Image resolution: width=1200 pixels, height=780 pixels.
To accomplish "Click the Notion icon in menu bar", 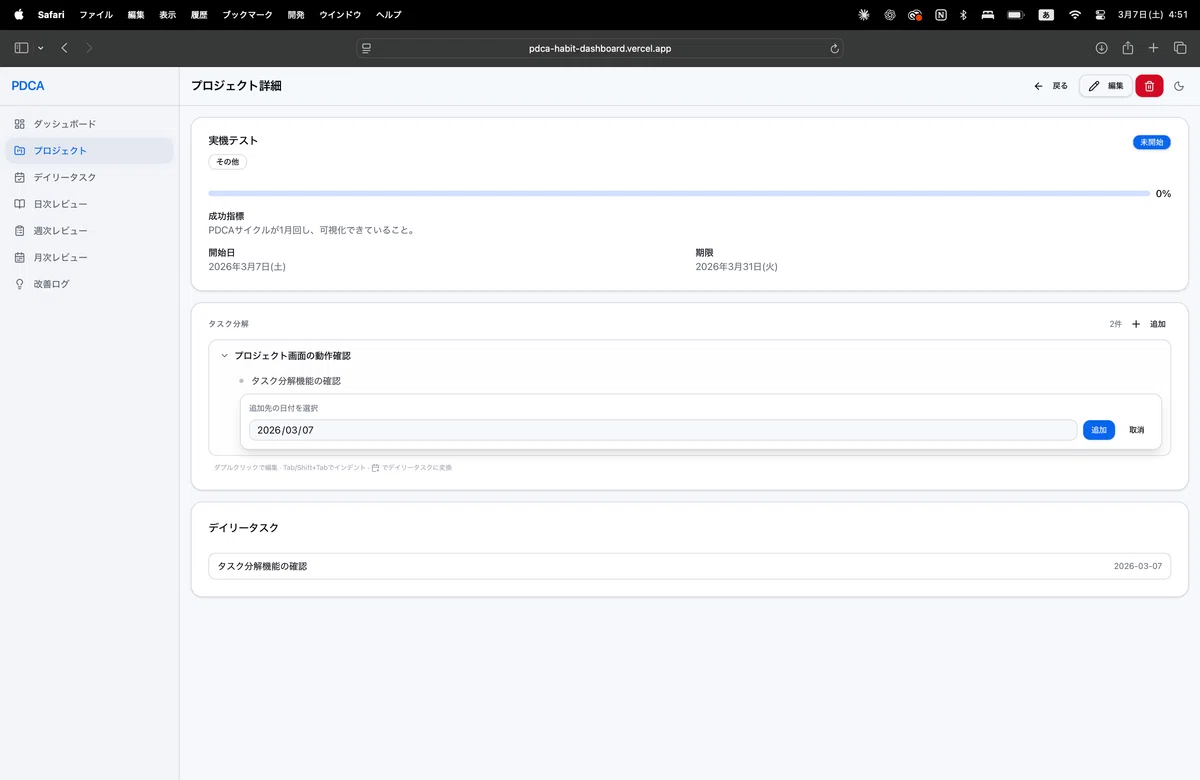I will pyautogui.click(x=941, y=15).
